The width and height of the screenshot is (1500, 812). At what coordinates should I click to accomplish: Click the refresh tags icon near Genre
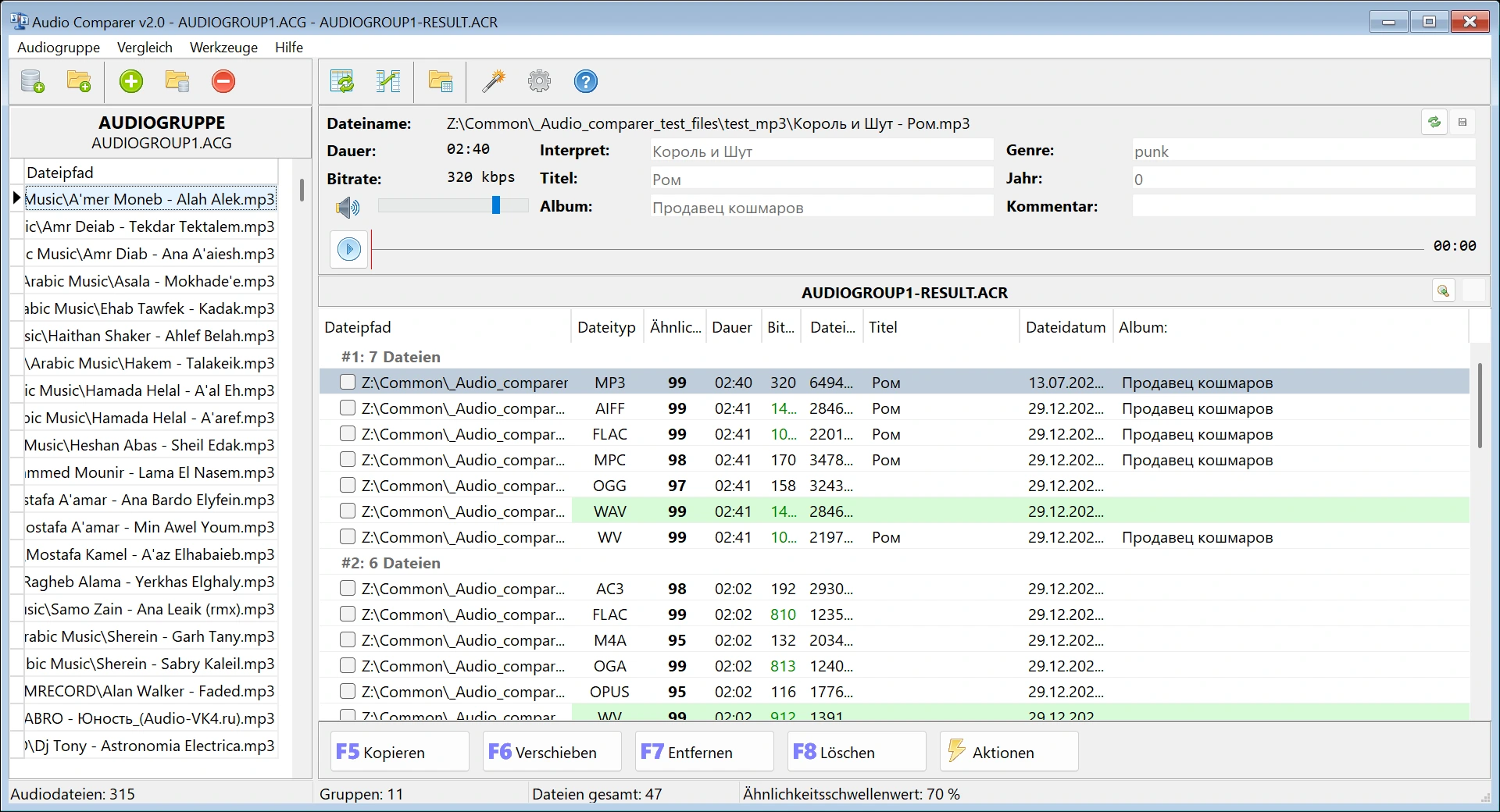coord(1434,123)
